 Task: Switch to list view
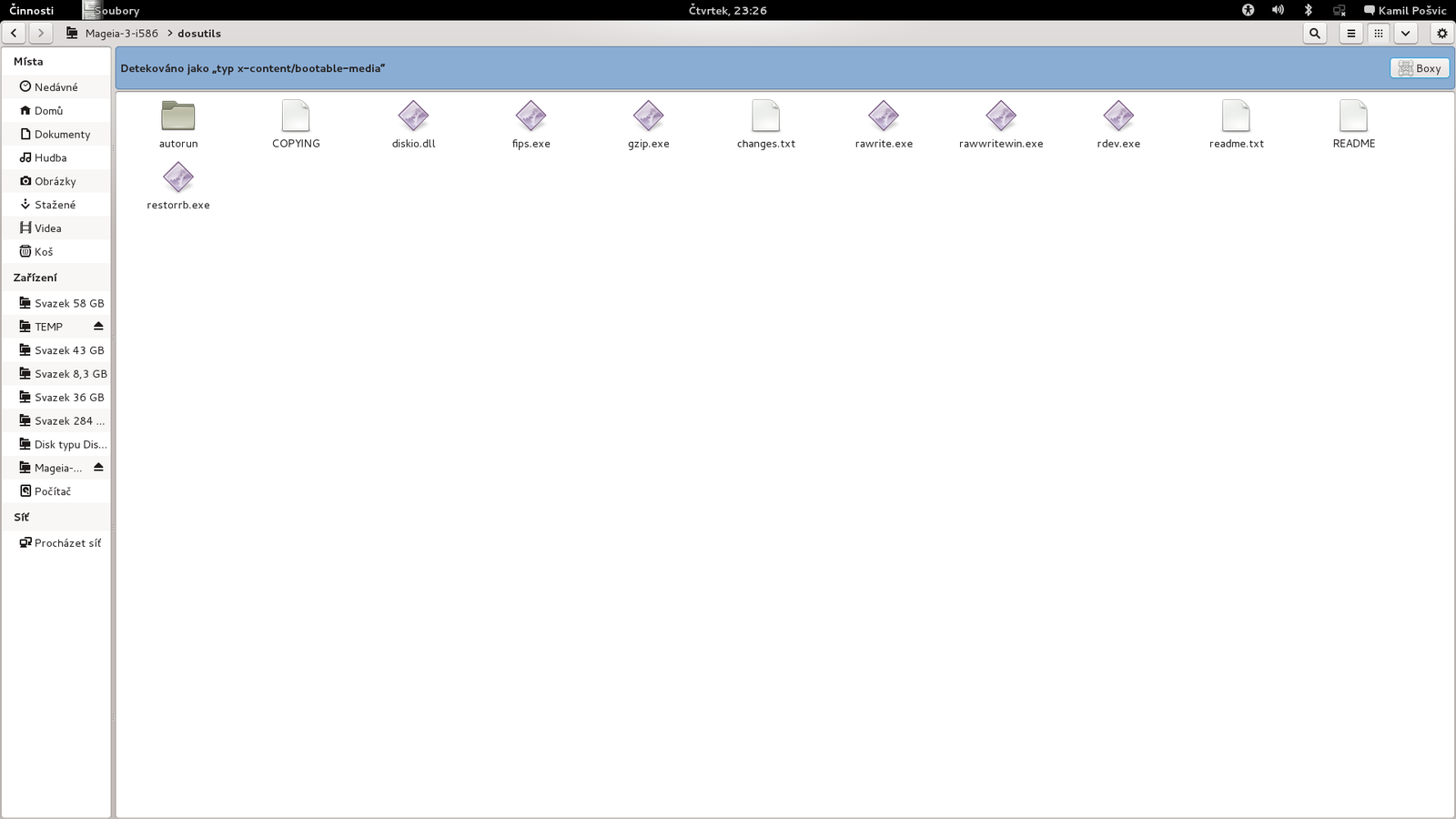[1351, 34]
